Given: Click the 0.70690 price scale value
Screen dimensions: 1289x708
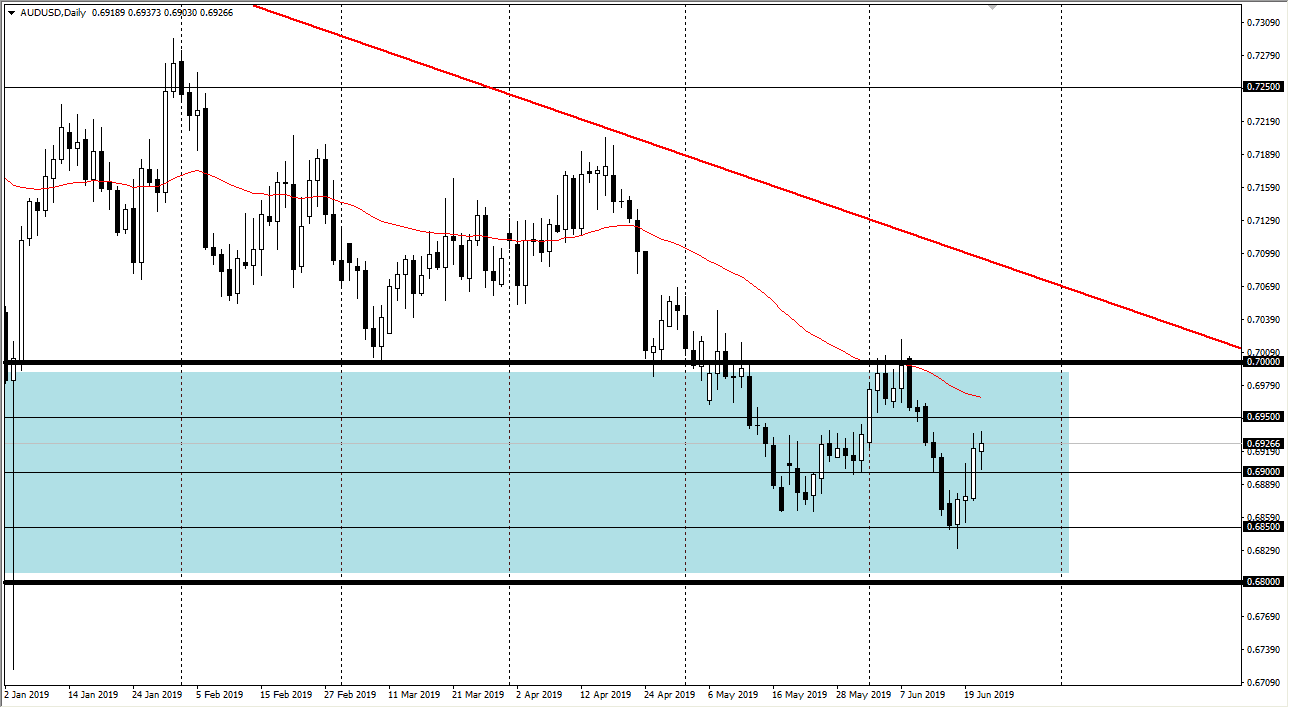Looking at the screenshot, I should tap(1266, 286).
